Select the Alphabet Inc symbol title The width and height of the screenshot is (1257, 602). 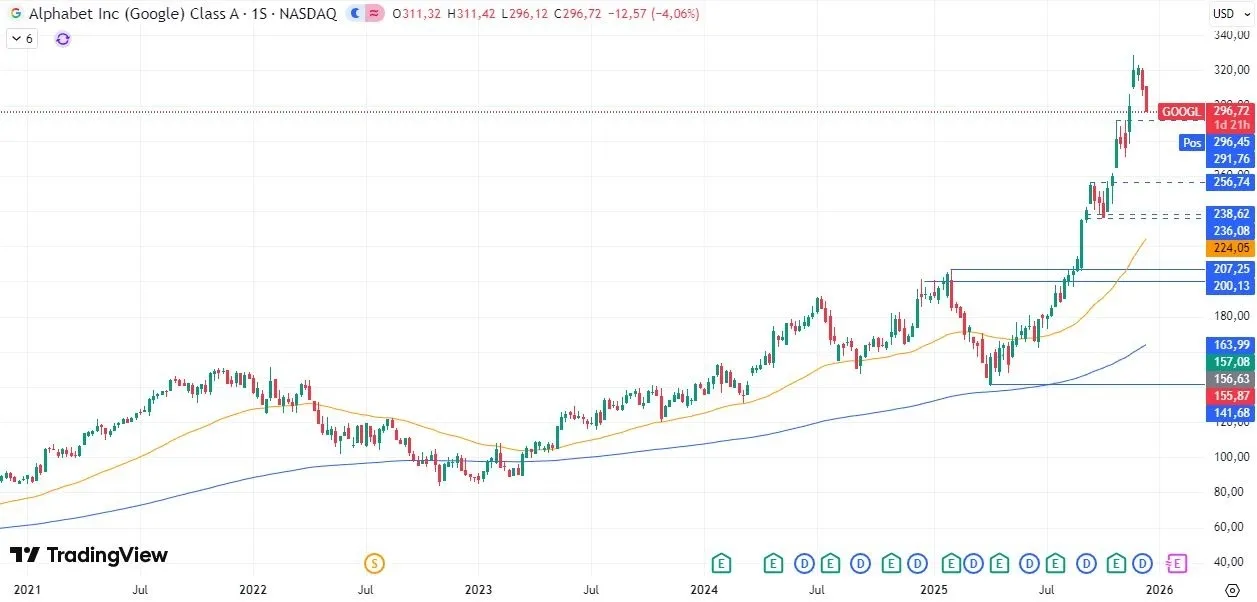[x=130, y=14]
